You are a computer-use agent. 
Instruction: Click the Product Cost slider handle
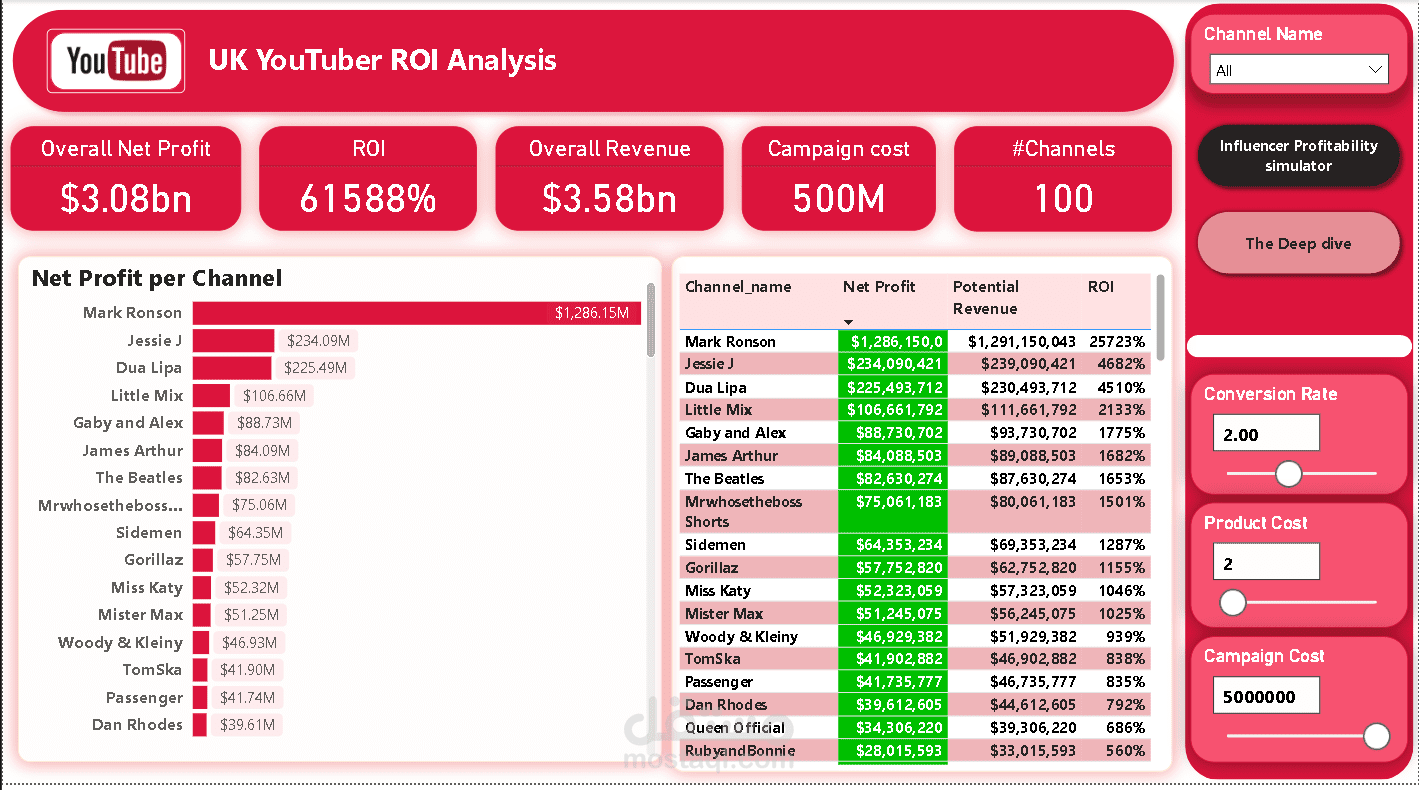click(x=1233, y=602)
